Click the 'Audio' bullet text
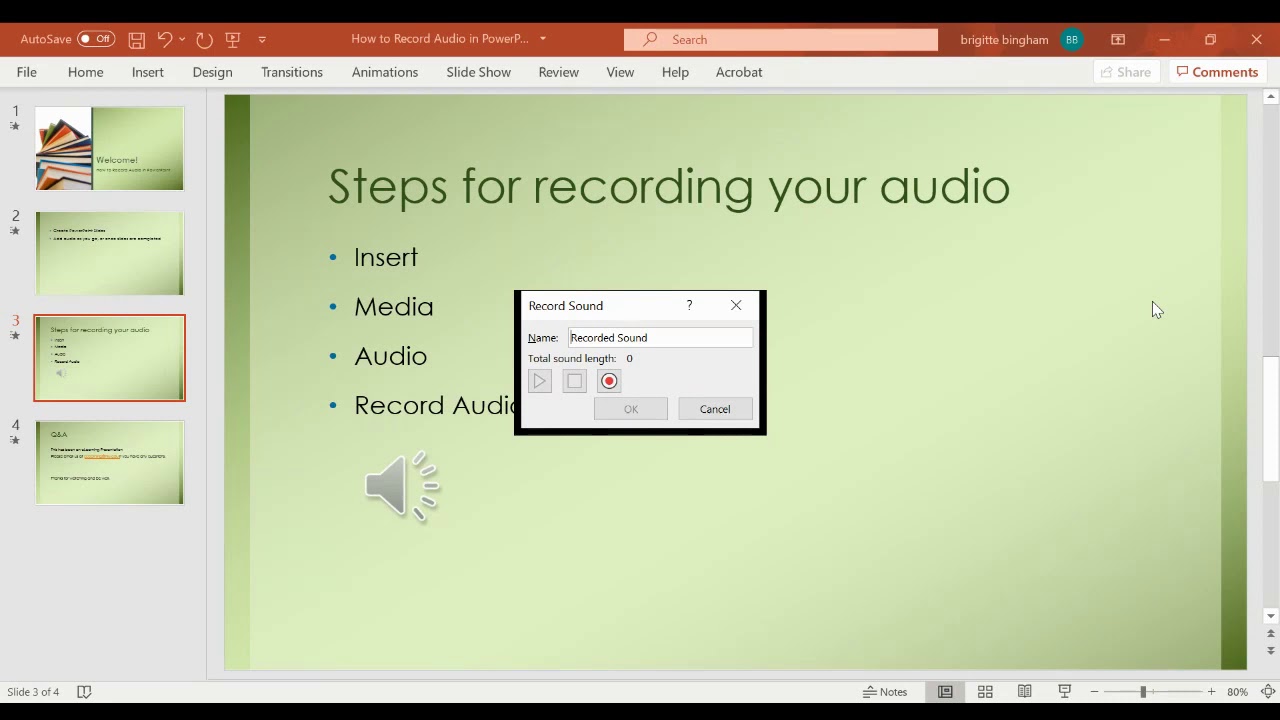 390,356
